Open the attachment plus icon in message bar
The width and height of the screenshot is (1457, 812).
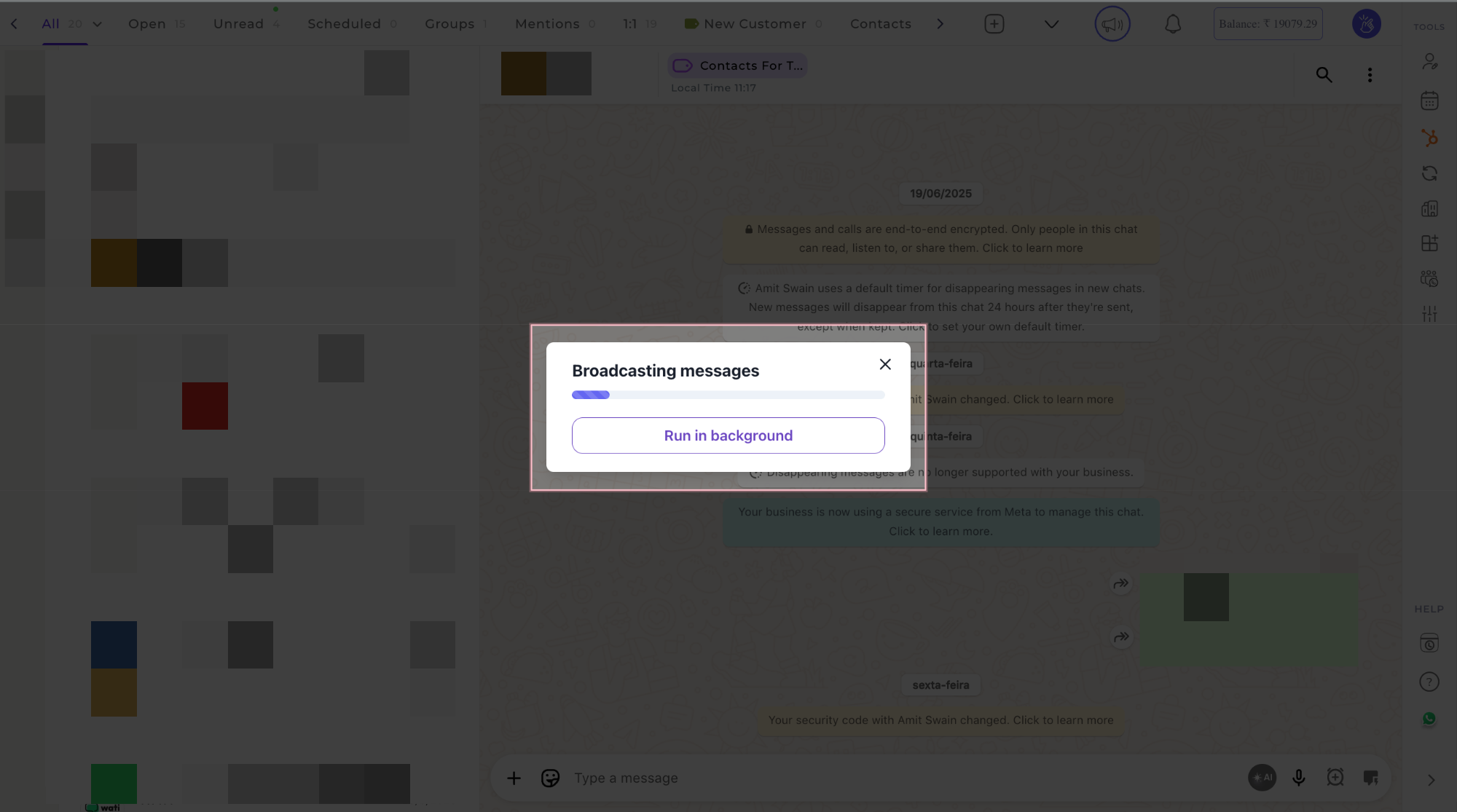(x=514, y=778)
